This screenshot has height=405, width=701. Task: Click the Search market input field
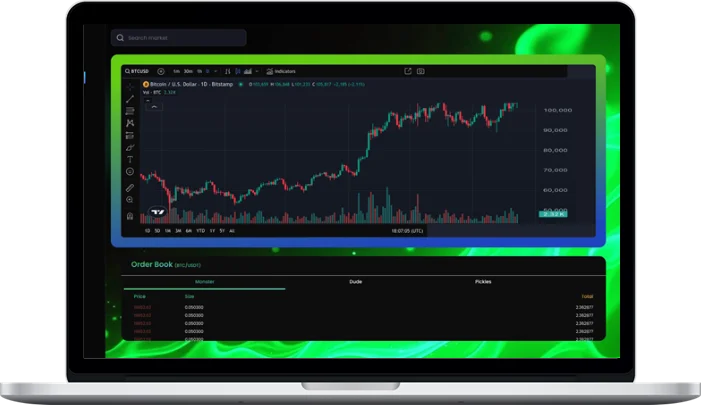(x=180, y=38)
